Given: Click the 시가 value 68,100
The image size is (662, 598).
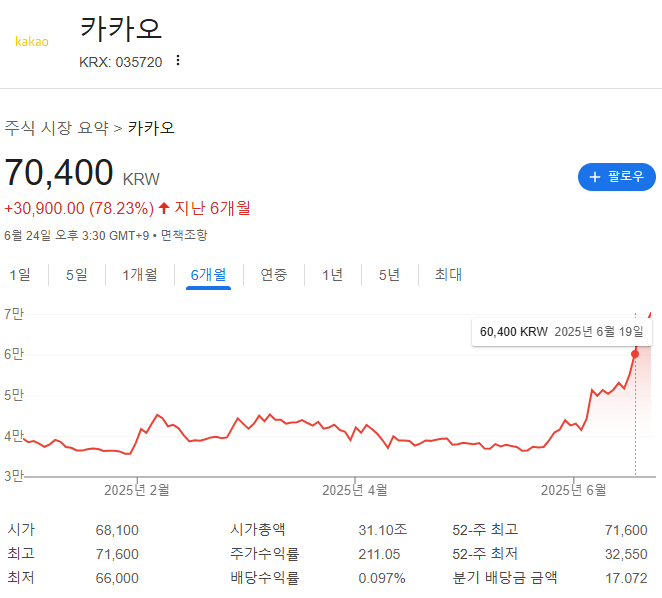Looking at the screenshot, I should tap(117, 530).
